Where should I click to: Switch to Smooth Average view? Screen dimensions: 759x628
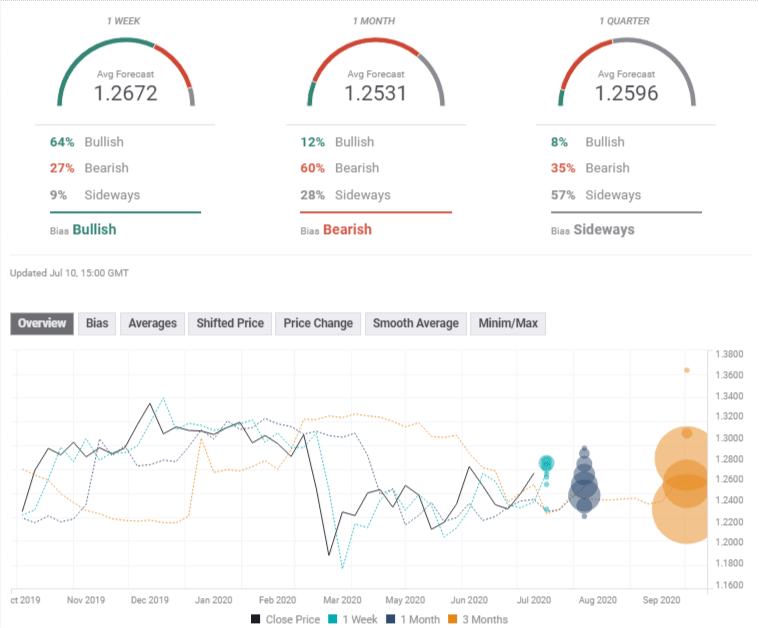415,323
